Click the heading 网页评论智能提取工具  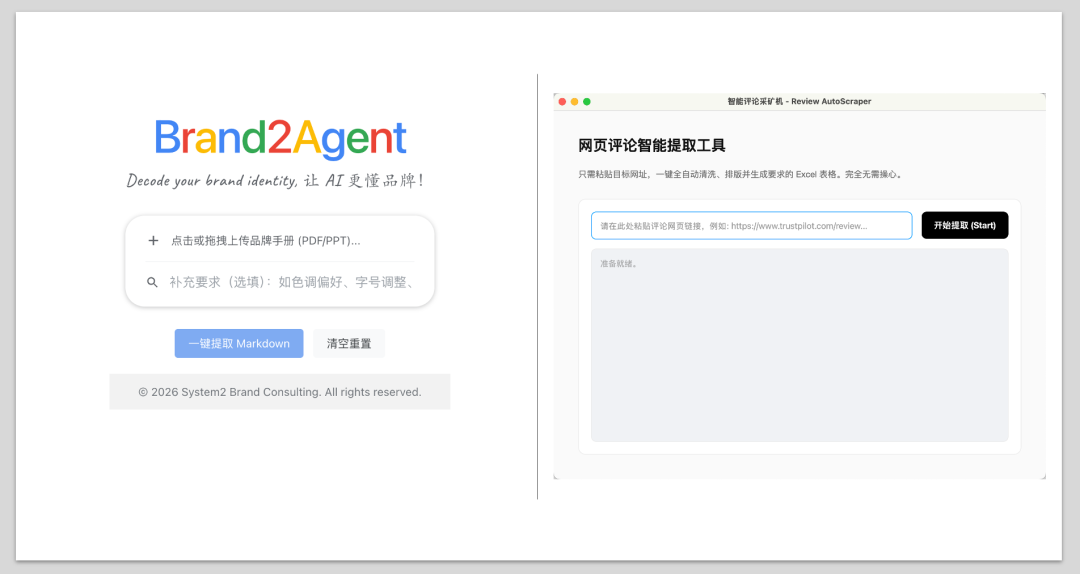(x=652, y=145)
